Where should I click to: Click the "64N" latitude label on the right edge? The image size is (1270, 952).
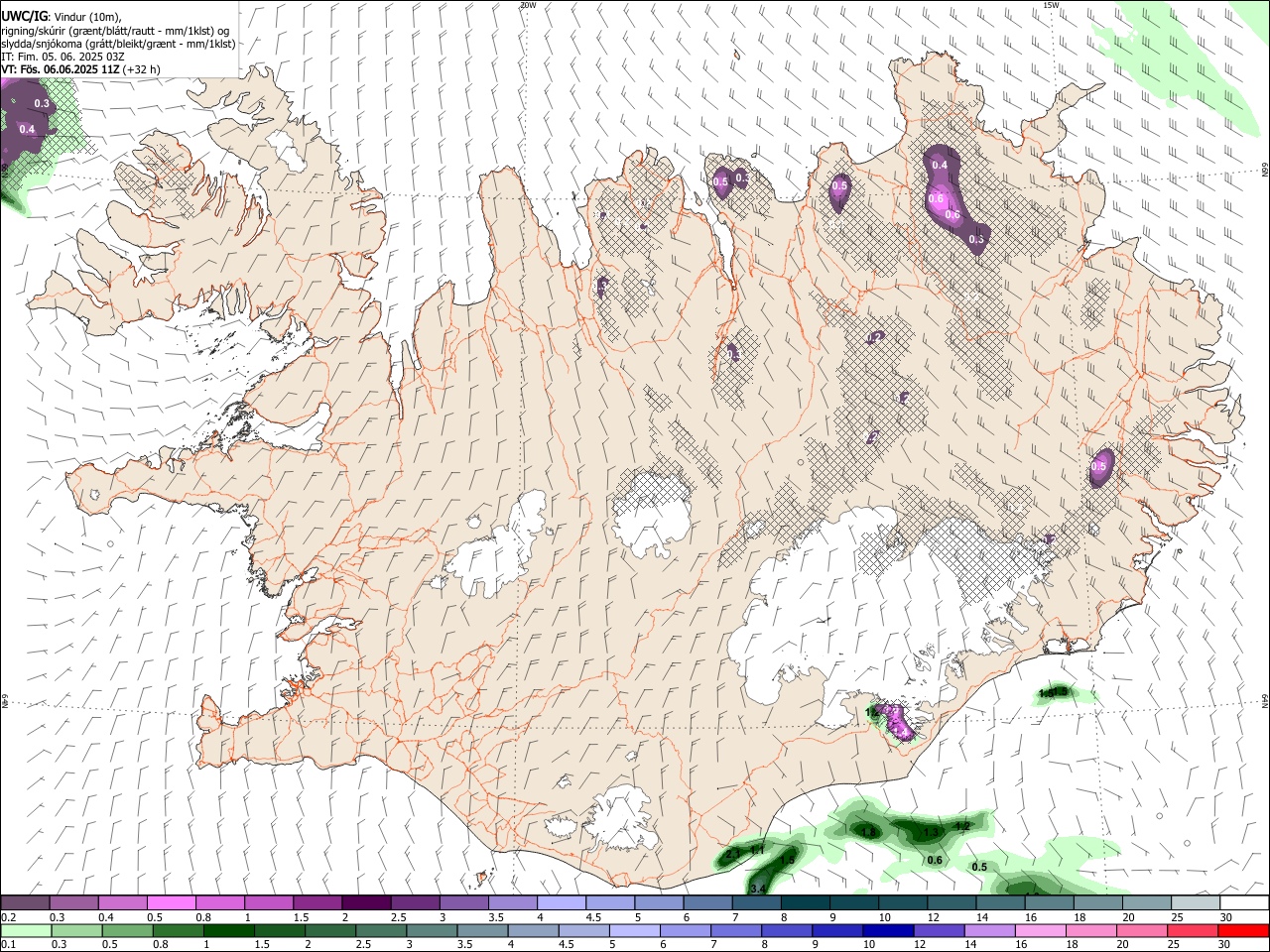[1265, 700]
